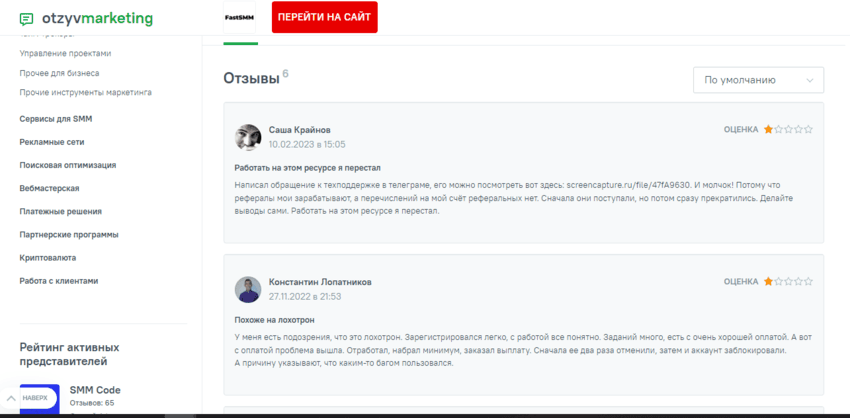
Task: Click the Отзывов: 65 text
Action: coord(92,403)
